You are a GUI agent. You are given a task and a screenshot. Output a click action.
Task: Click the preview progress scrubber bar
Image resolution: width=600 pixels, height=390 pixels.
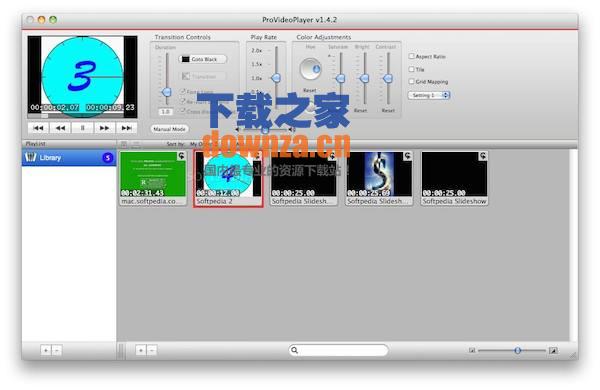click(82, 115)
